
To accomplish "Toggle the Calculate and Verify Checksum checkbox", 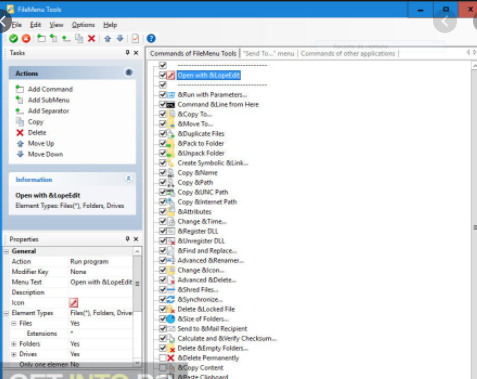I will coord(163,338).
